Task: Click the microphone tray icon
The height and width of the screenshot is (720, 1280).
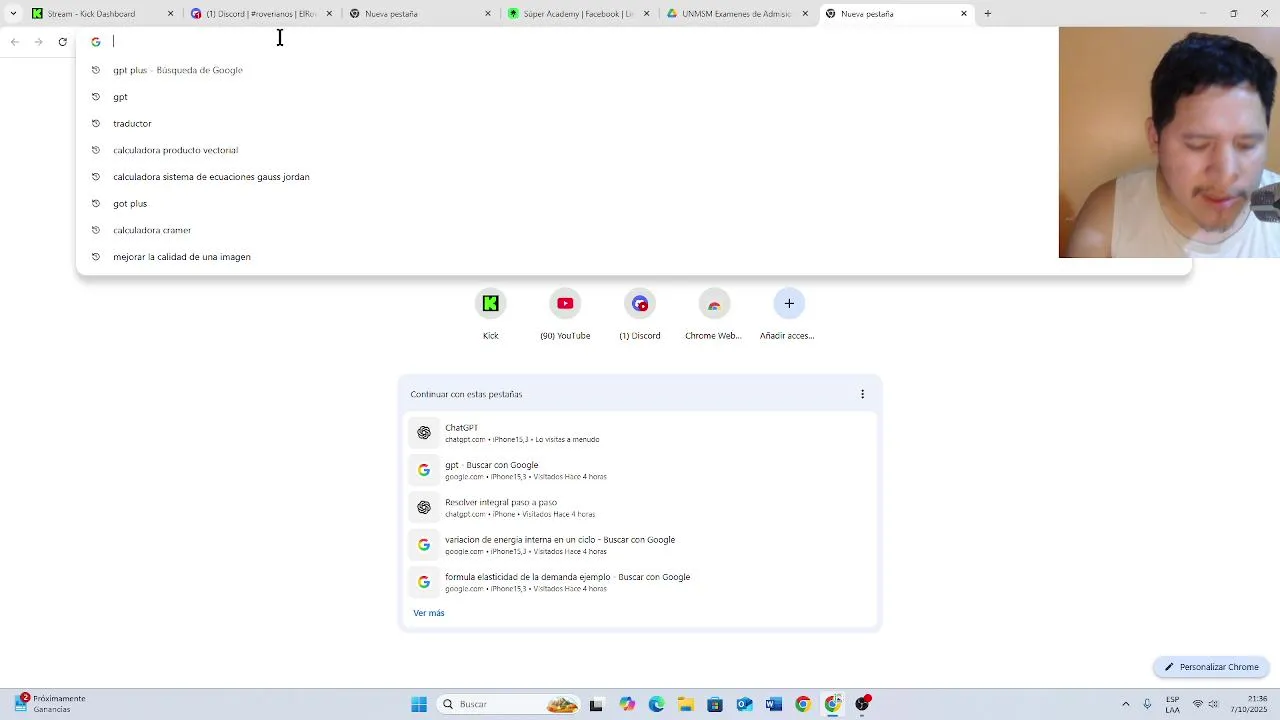Action: [1147, 704]
